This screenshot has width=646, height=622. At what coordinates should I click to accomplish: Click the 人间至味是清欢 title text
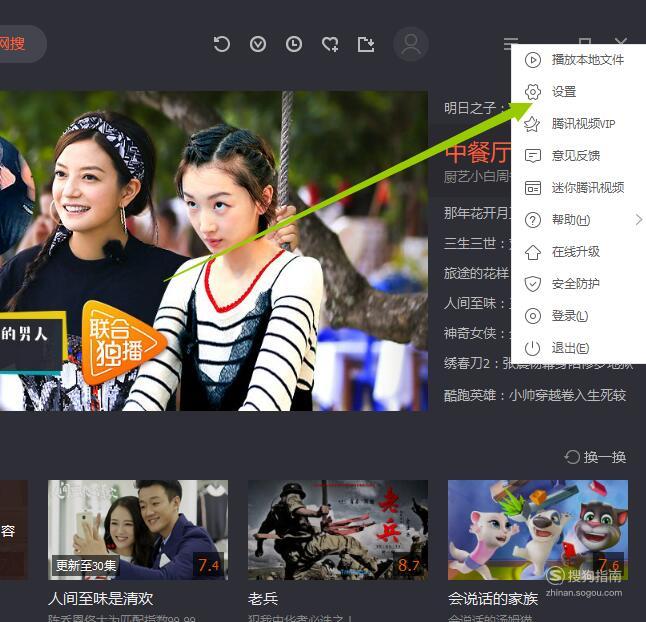(x=101, y=599)
